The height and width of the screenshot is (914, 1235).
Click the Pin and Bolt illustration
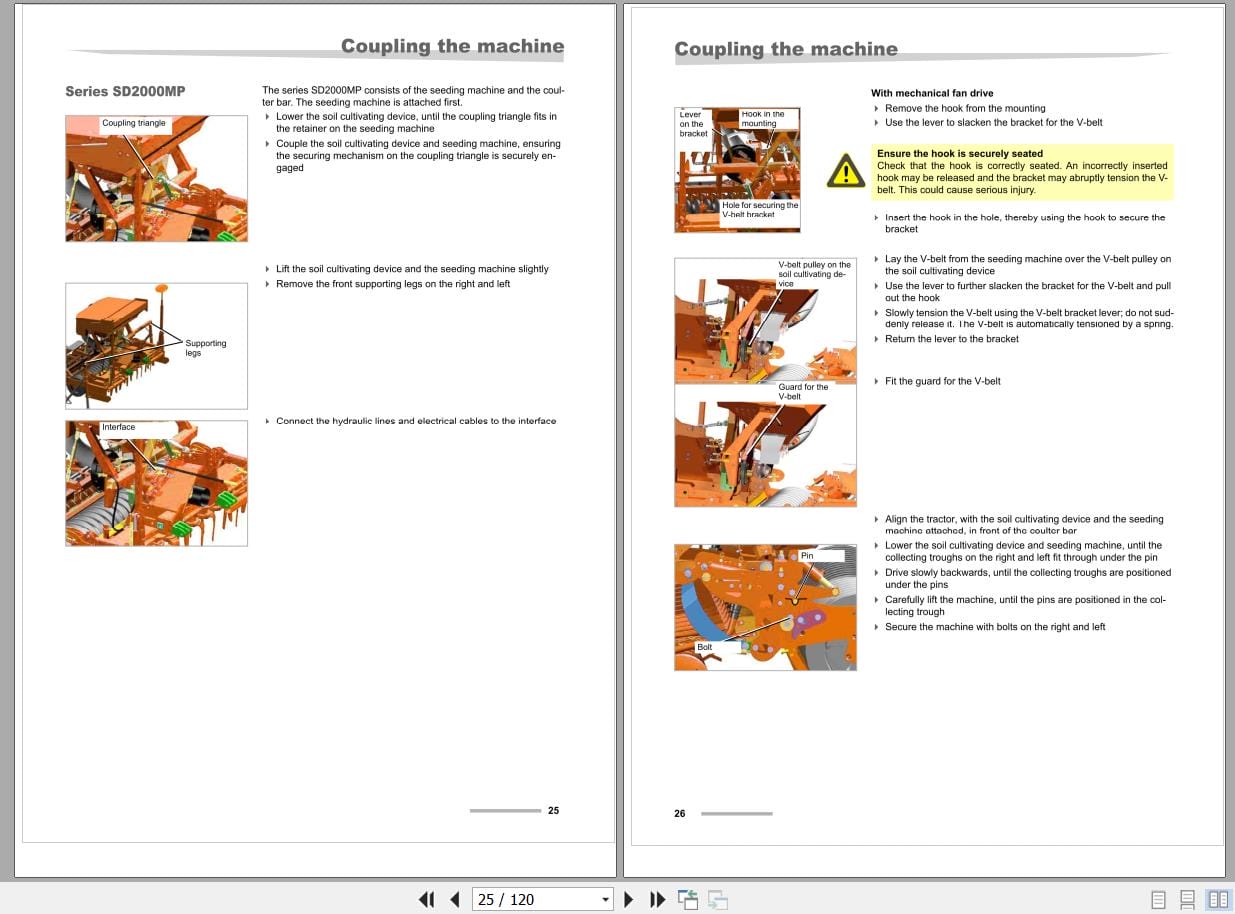pos(765,607)
